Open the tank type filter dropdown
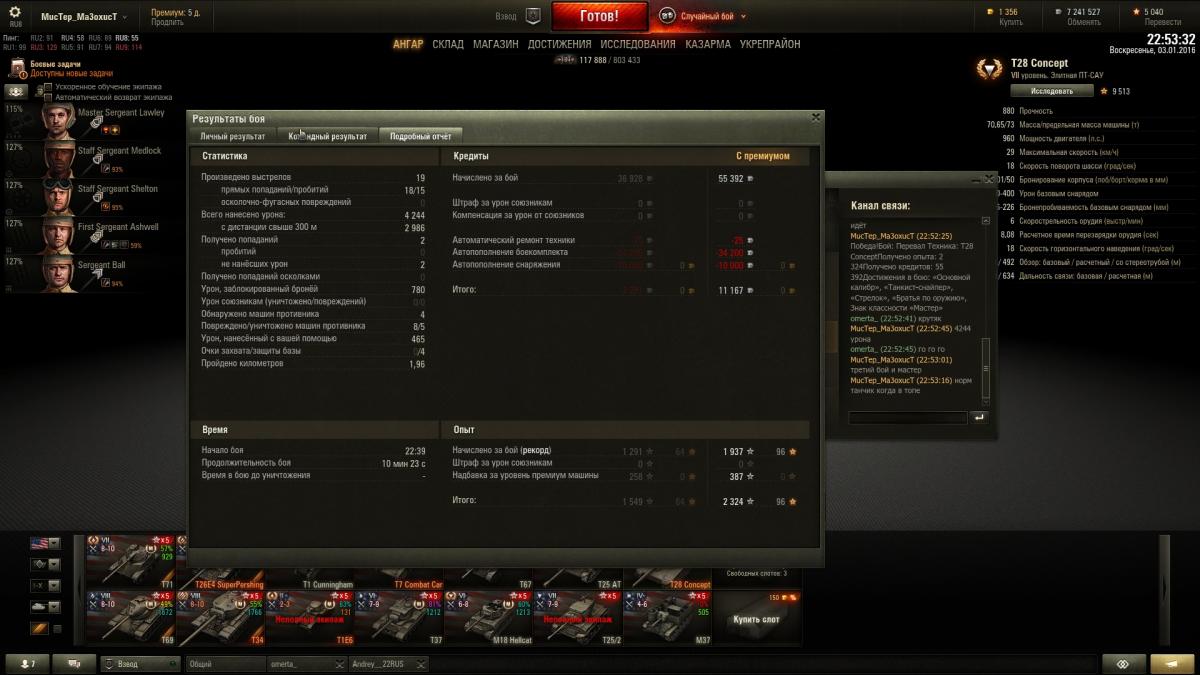This screenshot has width=1200, height=675. coord(47,606)
